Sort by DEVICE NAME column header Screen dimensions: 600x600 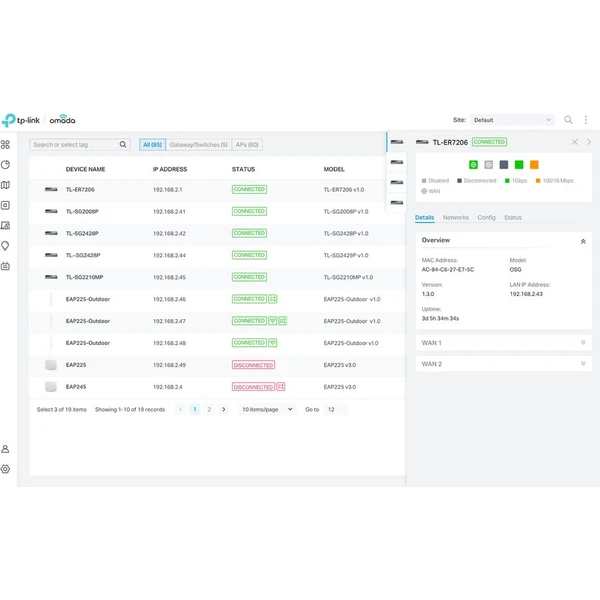85,169
